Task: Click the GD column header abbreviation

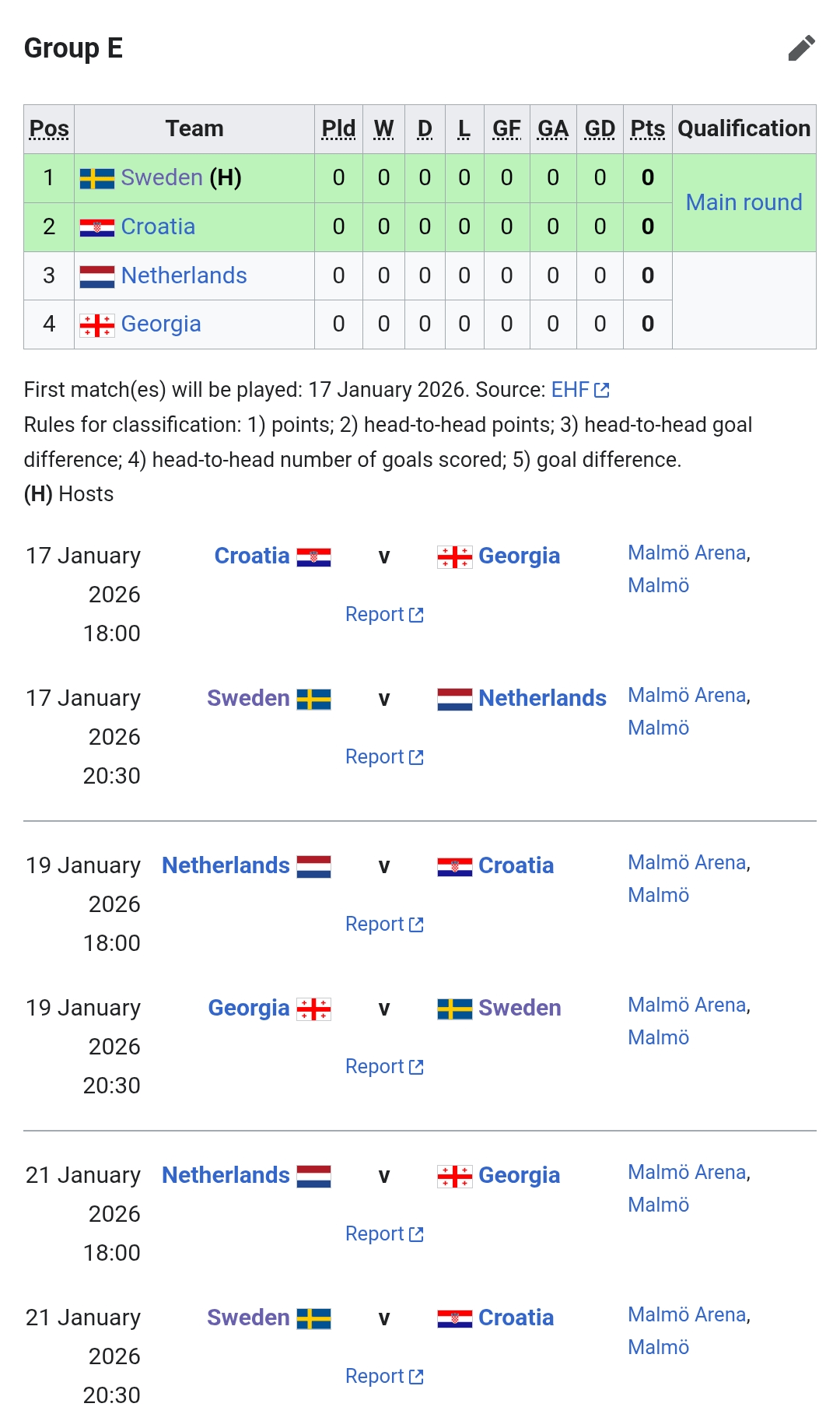Action: (x=600, y=129)
